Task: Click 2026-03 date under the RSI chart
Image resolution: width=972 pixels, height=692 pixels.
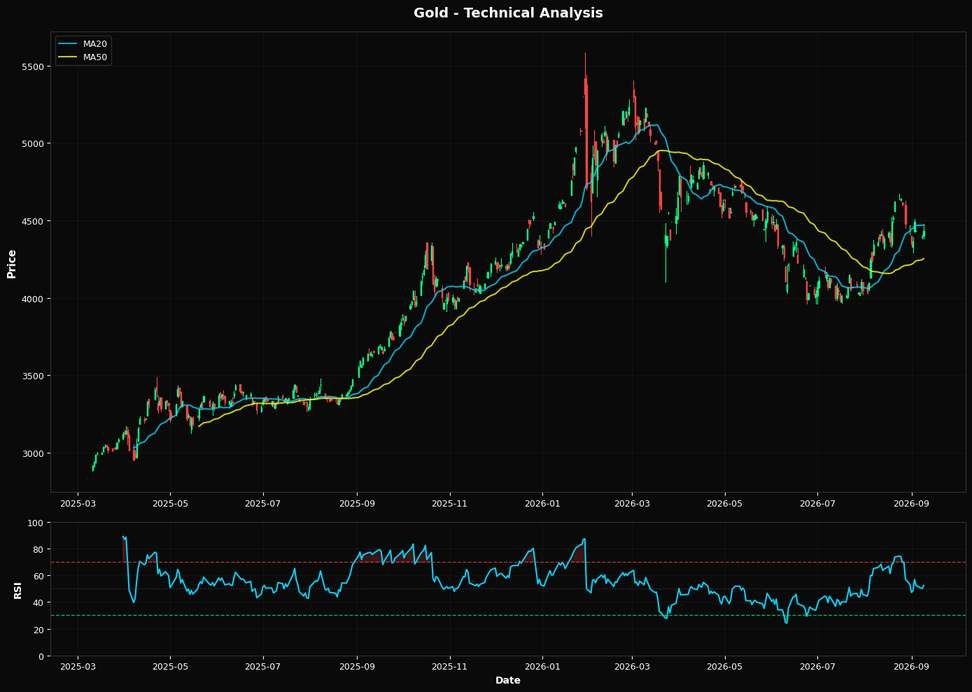Action: [x=632, y=668]
